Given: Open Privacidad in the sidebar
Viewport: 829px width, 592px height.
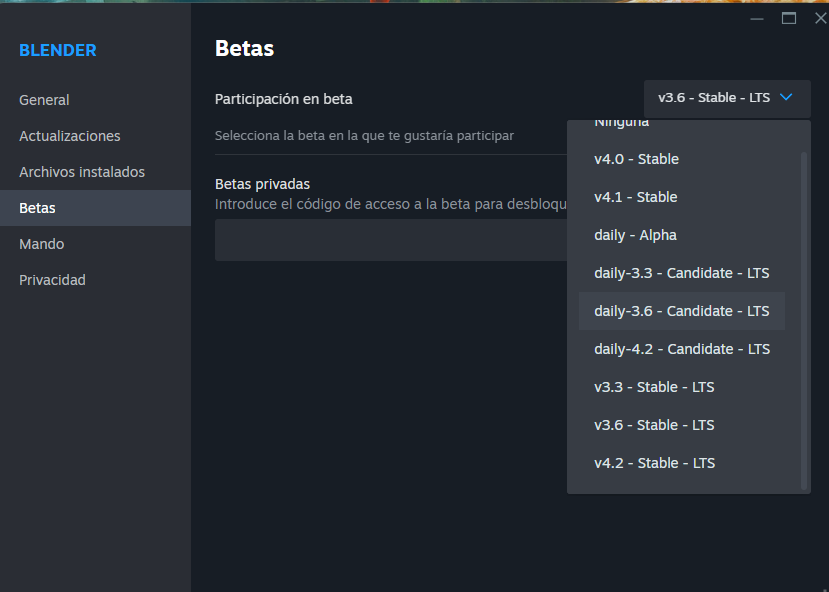Looking at the screenshot, I should pyautogui.click(x=52, y=280).
